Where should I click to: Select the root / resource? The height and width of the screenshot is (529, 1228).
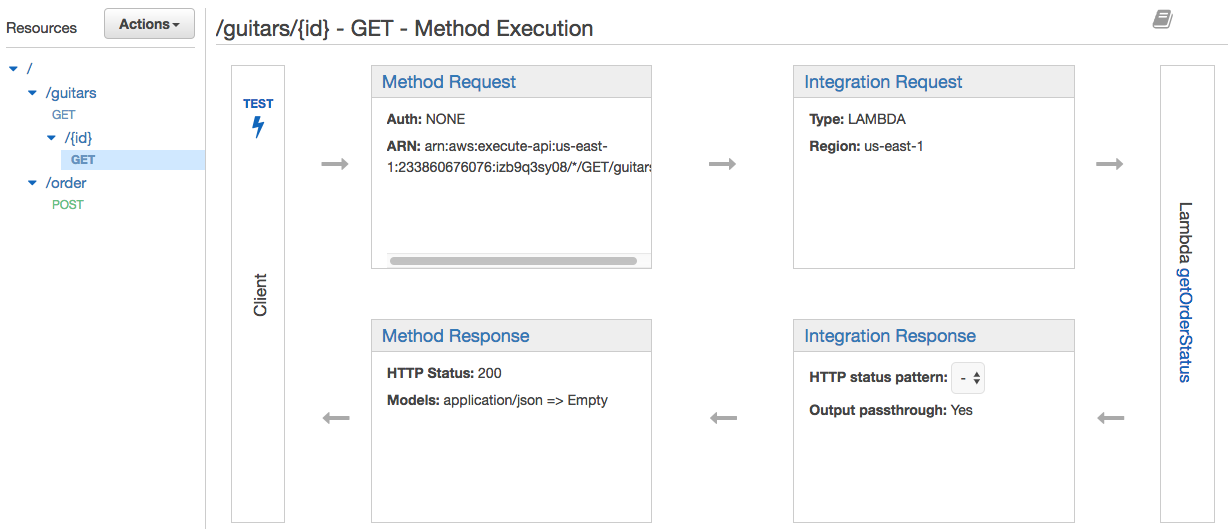click(x=29, y=69)
